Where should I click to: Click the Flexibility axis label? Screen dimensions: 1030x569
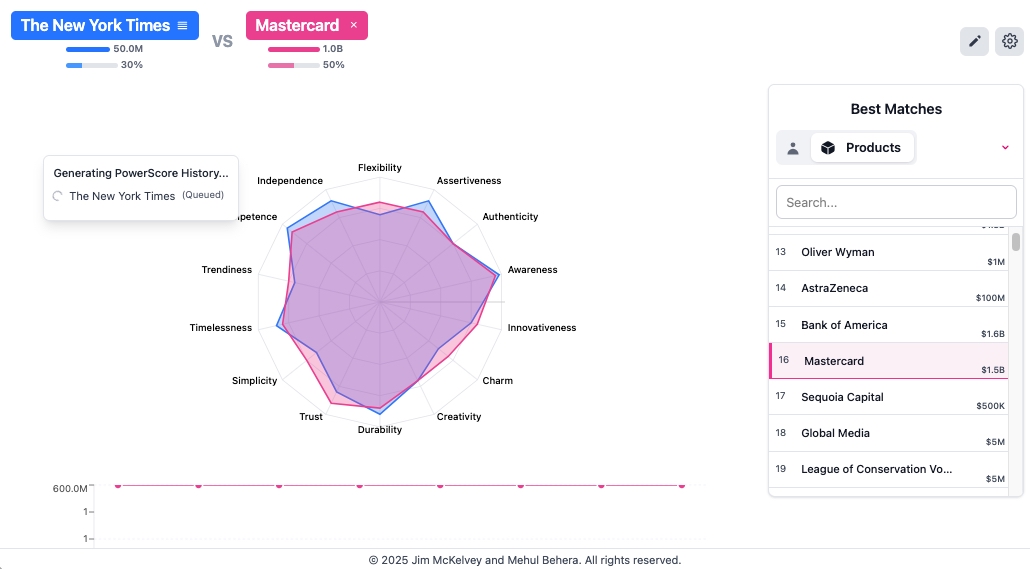(x=380, y=168)
